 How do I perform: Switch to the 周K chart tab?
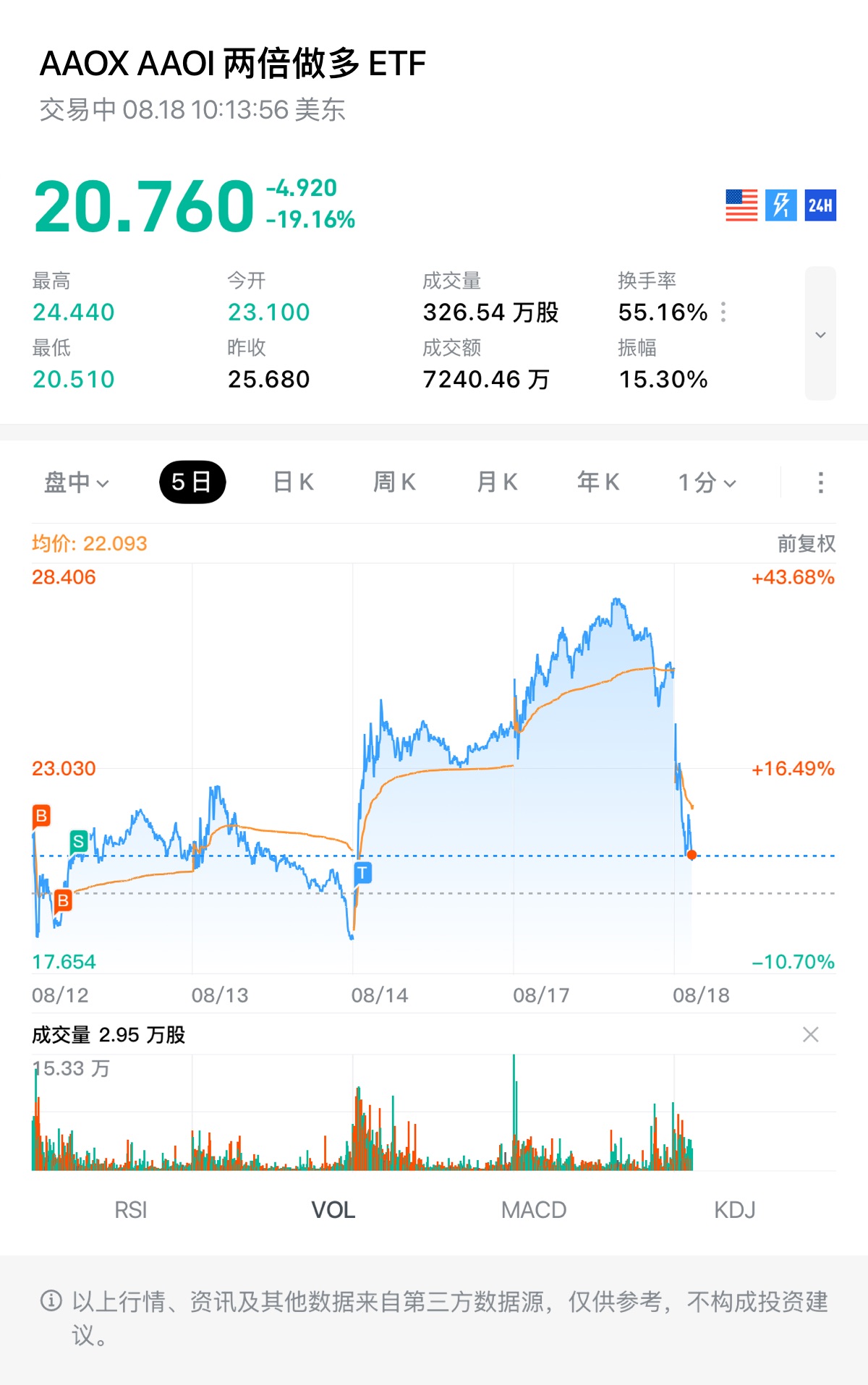(x=394, y=482)
